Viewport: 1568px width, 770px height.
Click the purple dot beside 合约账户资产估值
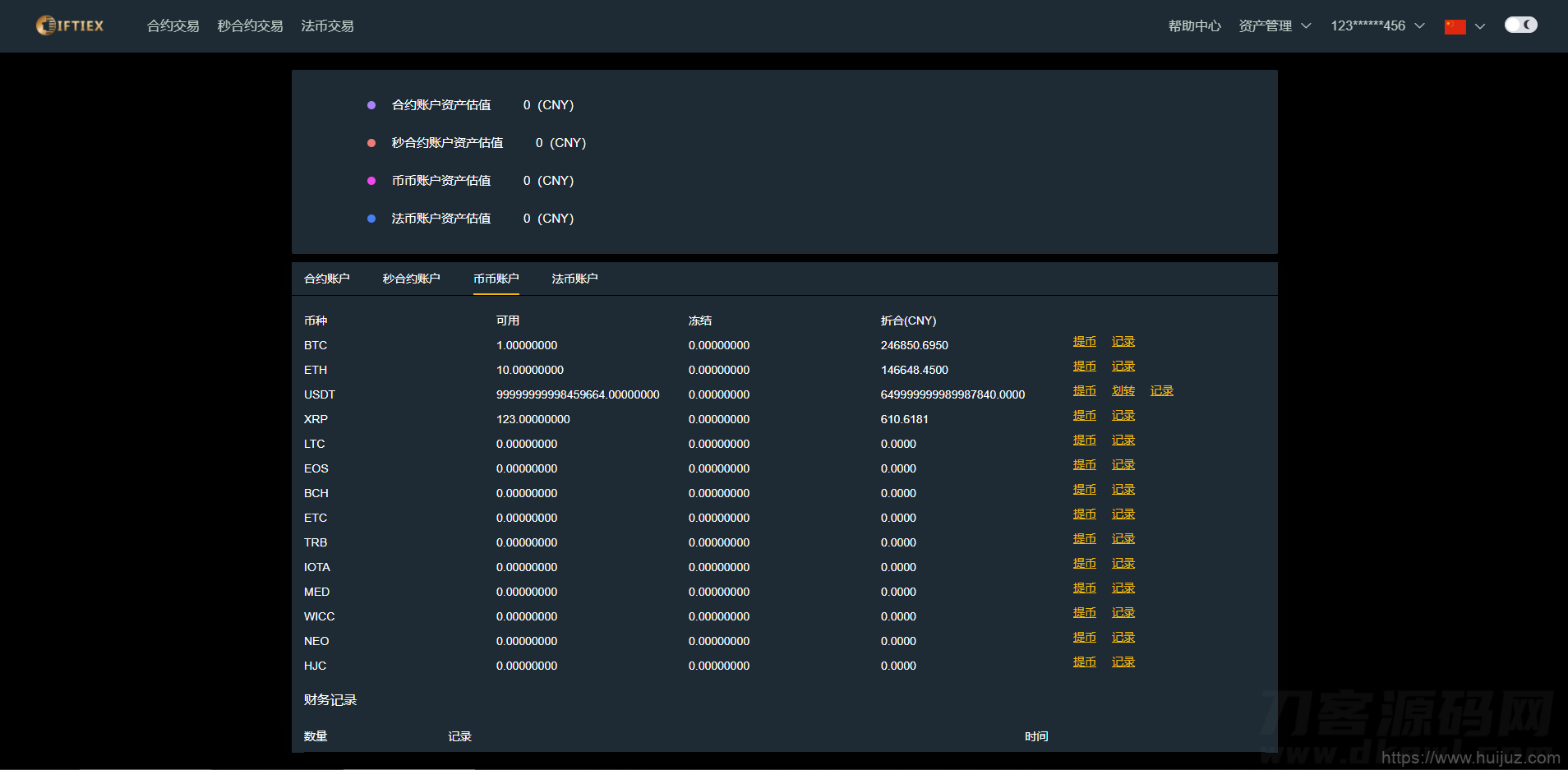371,105
